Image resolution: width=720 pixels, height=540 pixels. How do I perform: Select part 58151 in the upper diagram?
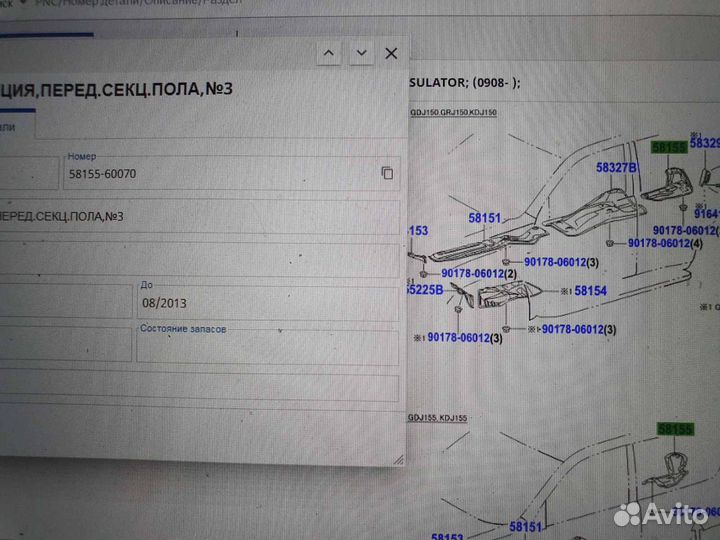point(485,215)
